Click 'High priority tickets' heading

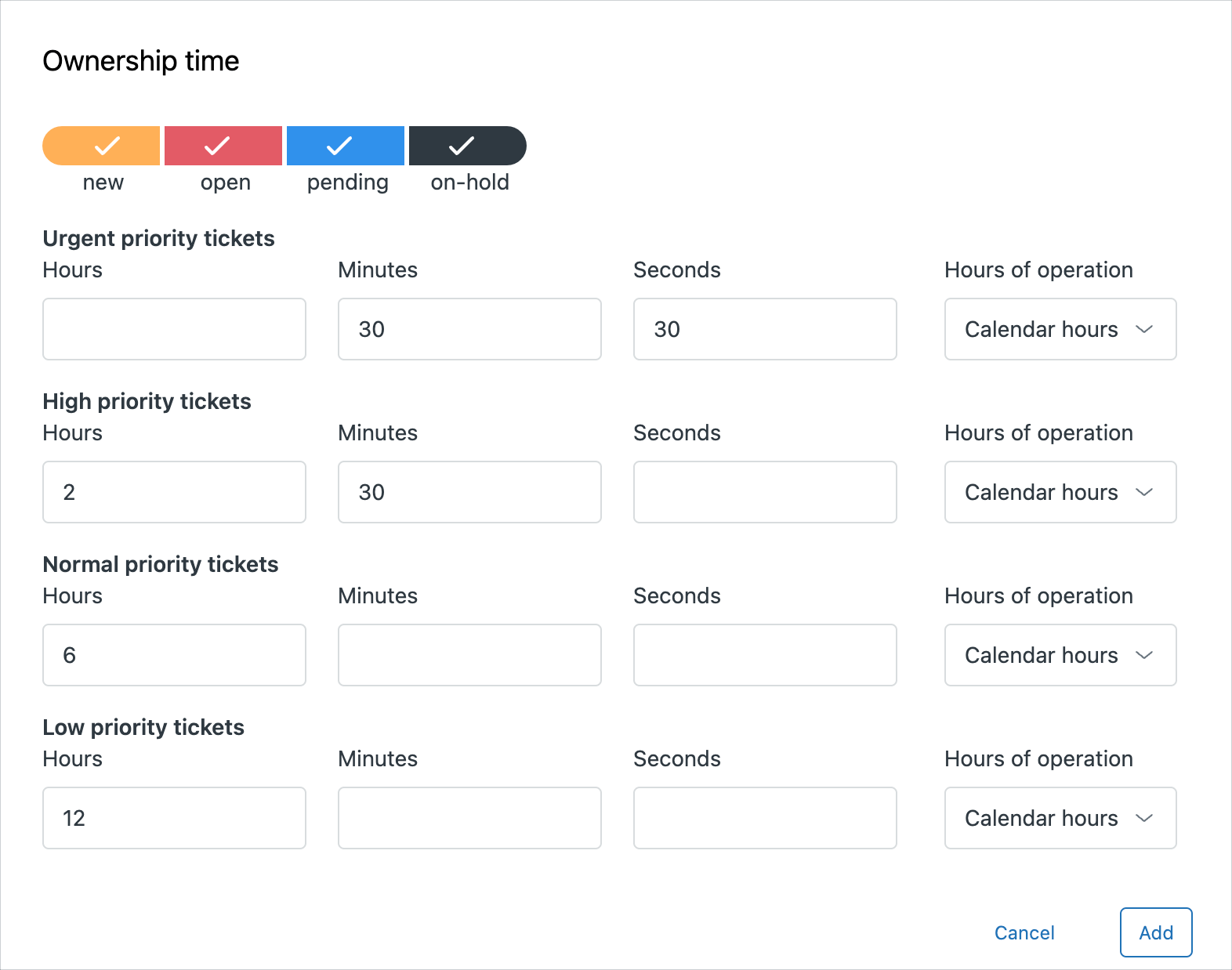point(147,401)
